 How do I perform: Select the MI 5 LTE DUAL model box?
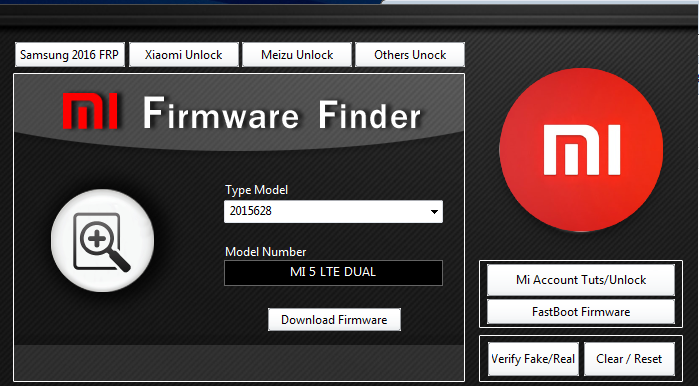(333, 273)
